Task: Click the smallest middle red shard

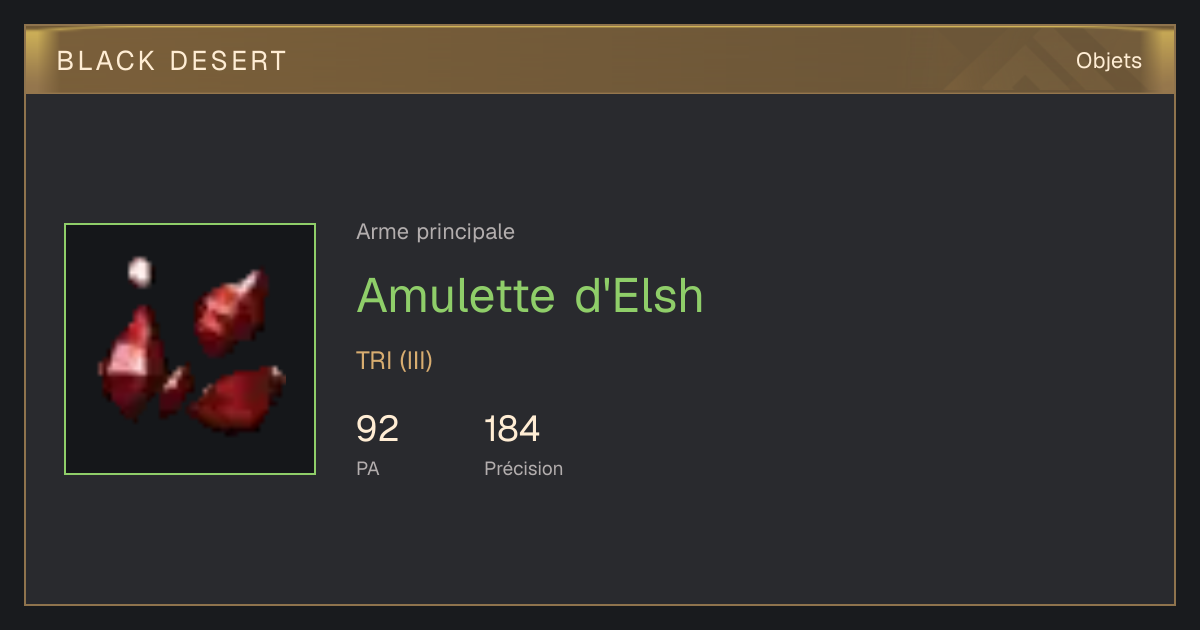Action: click(176, 390)
